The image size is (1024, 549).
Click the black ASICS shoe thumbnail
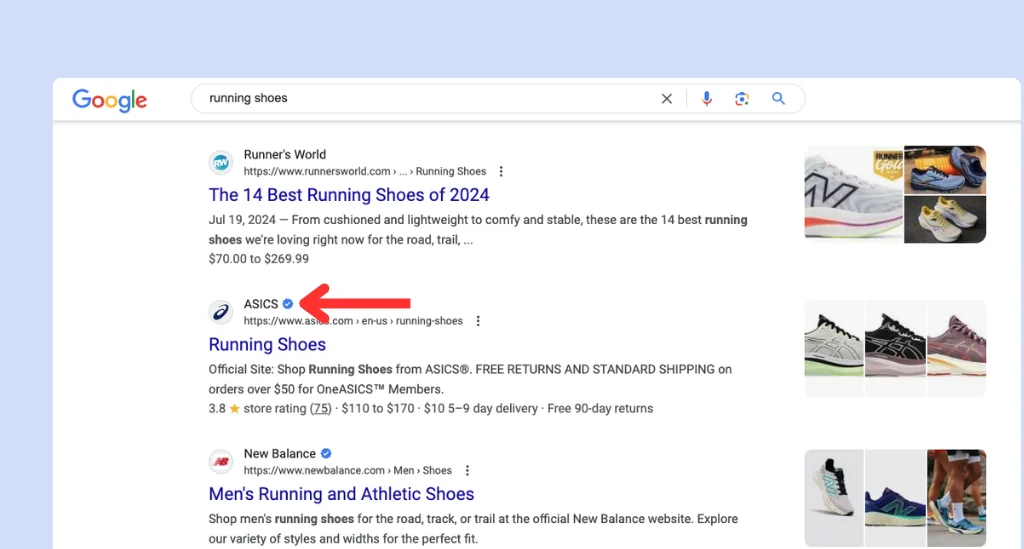coord(895,348)
